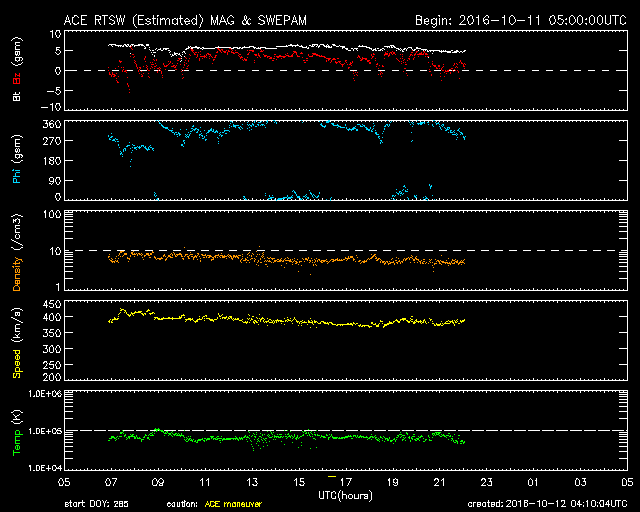
Task: Click the '19' hour tick label
Action: point(393,483)
